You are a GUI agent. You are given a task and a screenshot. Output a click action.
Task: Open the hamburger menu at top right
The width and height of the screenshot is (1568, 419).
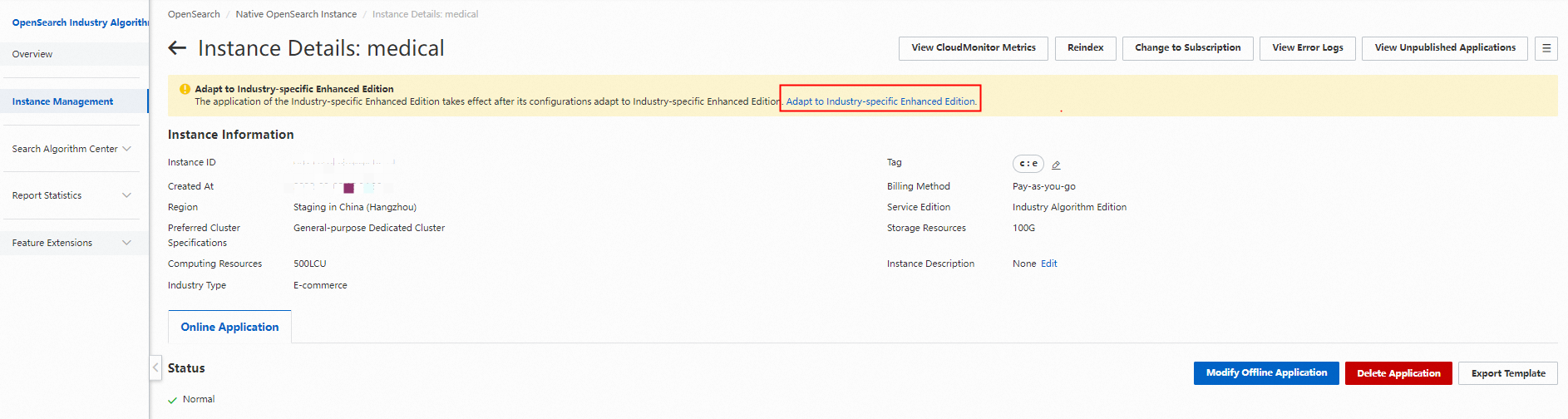point(1546,48)
